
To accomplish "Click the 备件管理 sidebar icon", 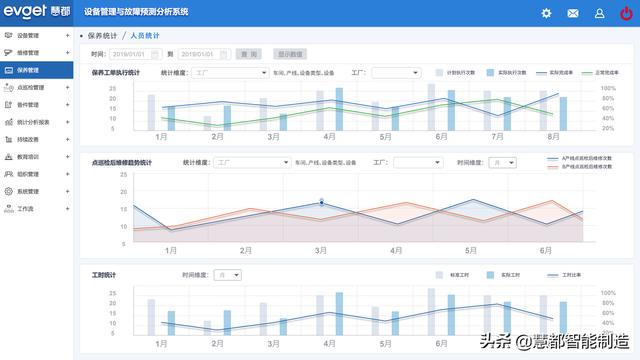I will pos(9,104).
